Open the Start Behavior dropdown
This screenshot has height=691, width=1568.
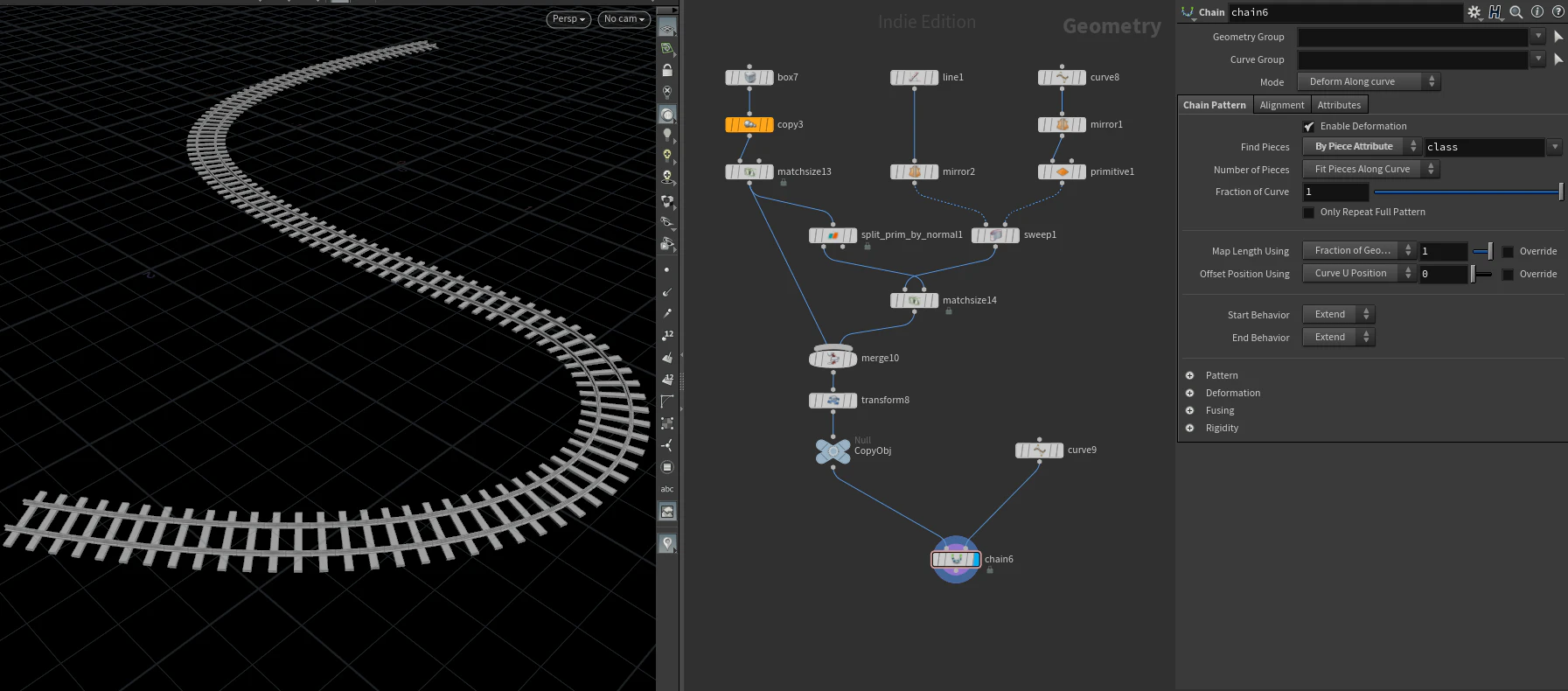tap(1339, 314)
